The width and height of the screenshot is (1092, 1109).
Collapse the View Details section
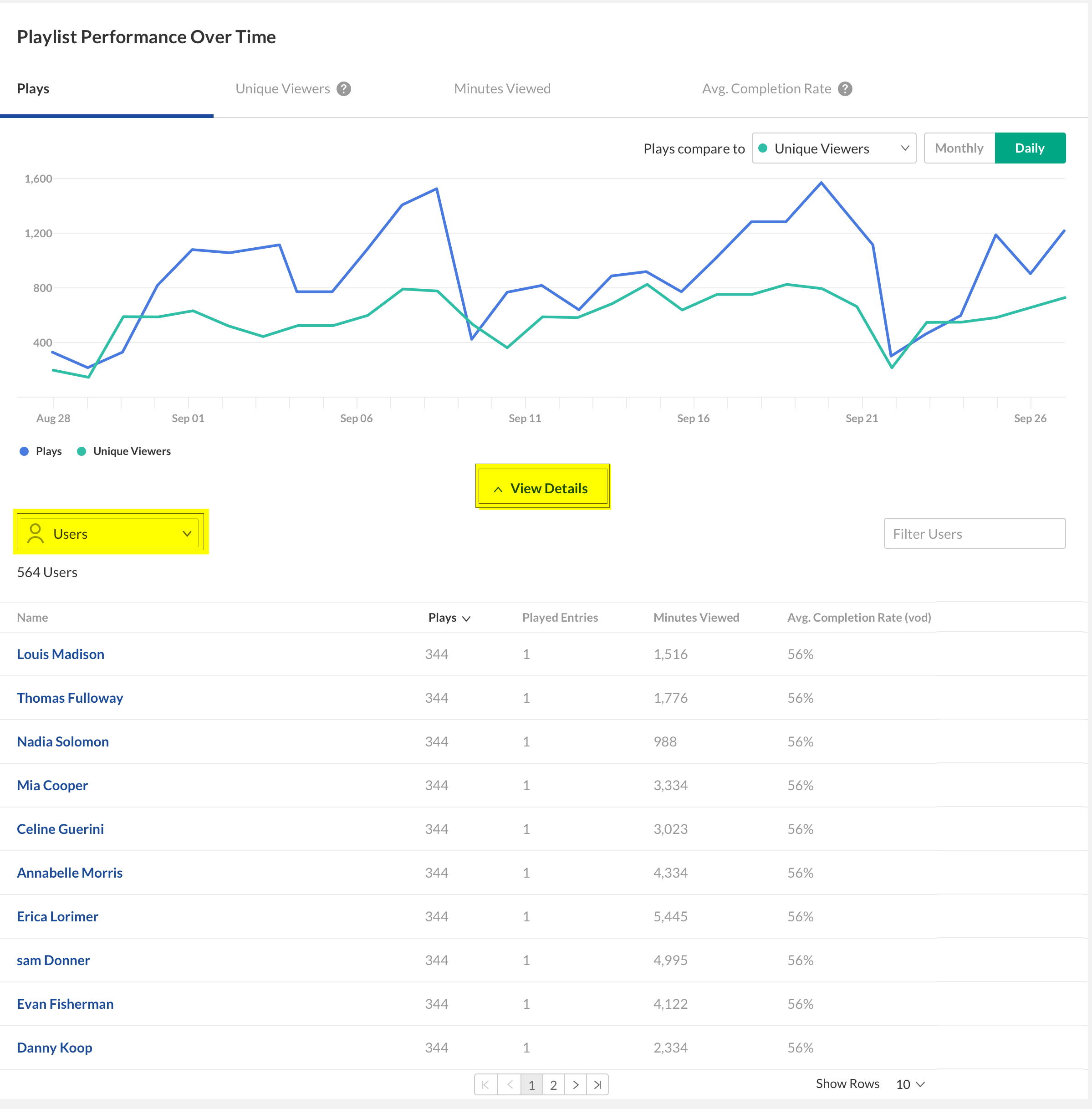(x=542, y=488)
